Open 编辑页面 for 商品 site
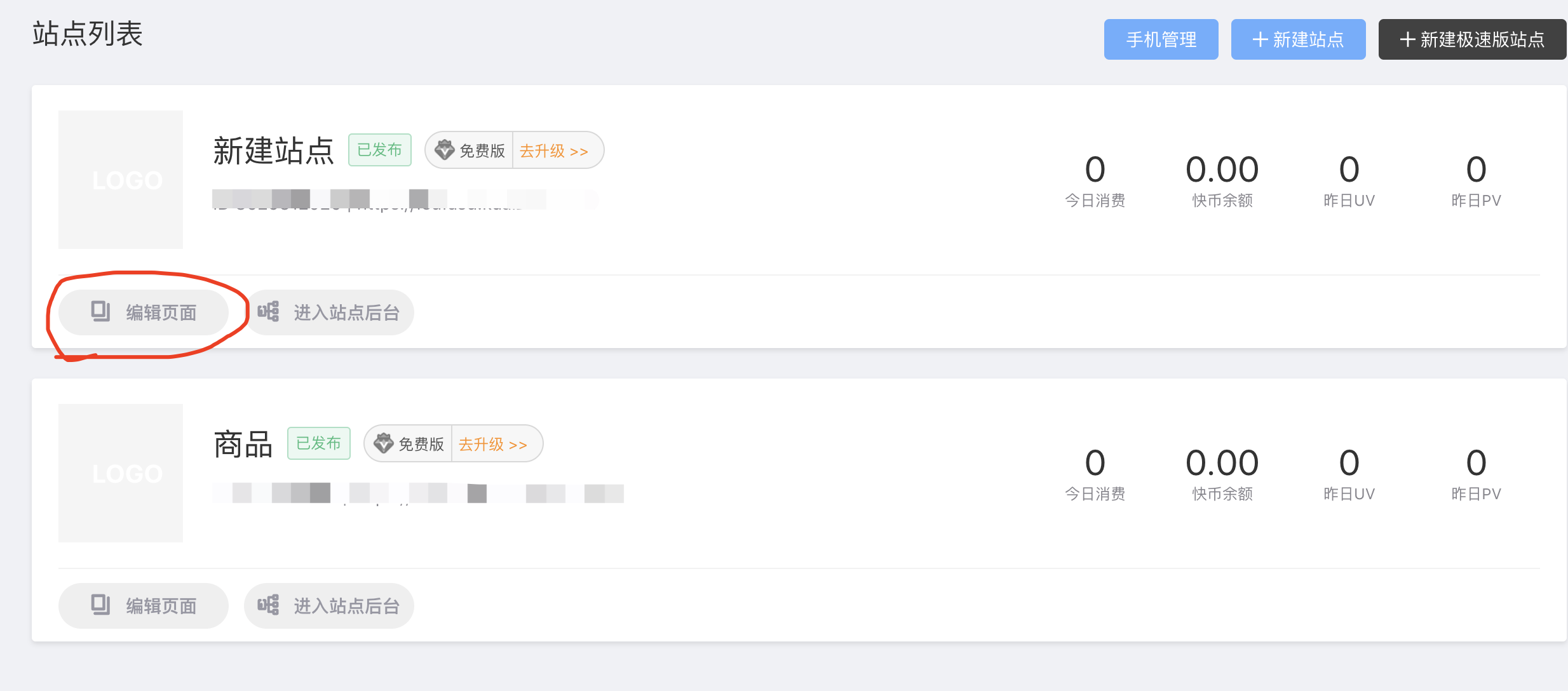The width and height of the screenshot is (1568, 691). [143, 605]
